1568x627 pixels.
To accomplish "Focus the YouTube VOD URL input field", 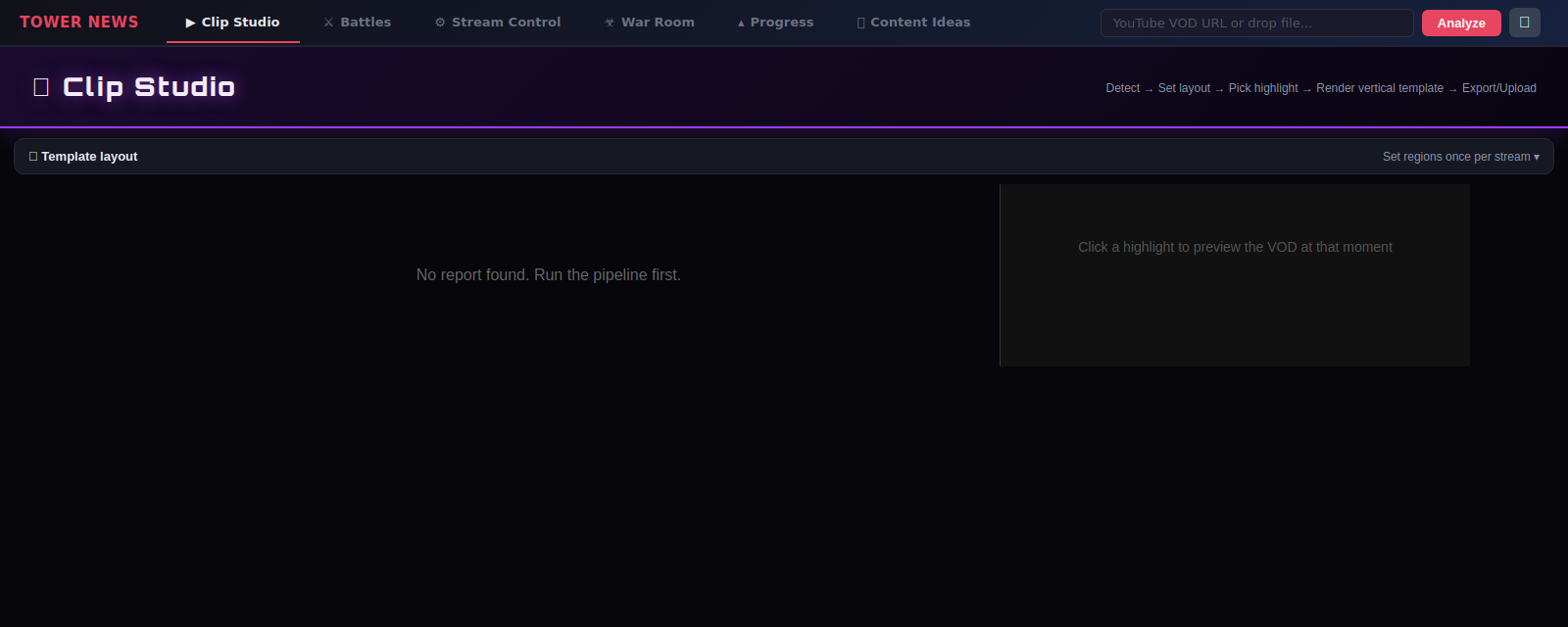I will point(1257,23).
